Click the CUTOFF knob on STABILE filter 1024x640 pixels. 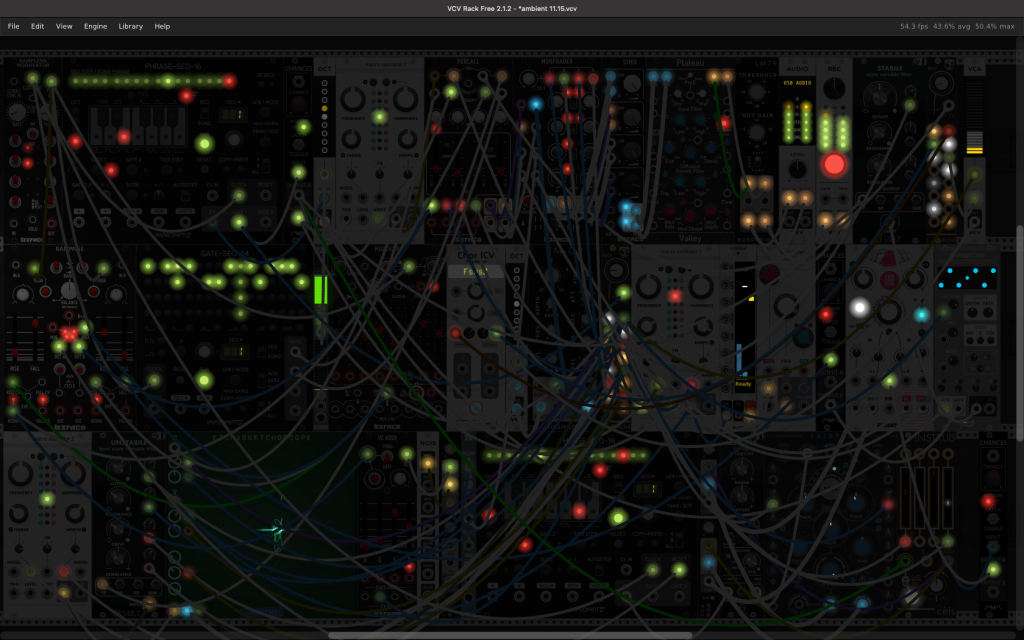(x=880, y=97)
